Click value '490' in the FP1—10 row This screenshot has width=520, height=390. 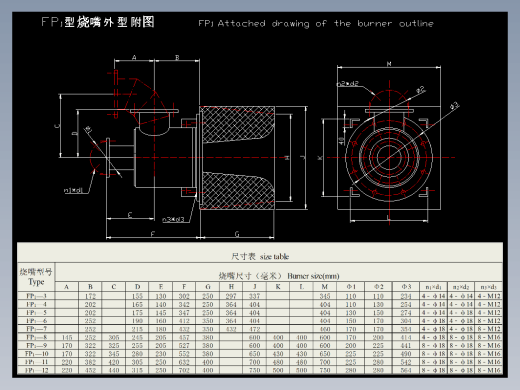(x=406, y=354)
